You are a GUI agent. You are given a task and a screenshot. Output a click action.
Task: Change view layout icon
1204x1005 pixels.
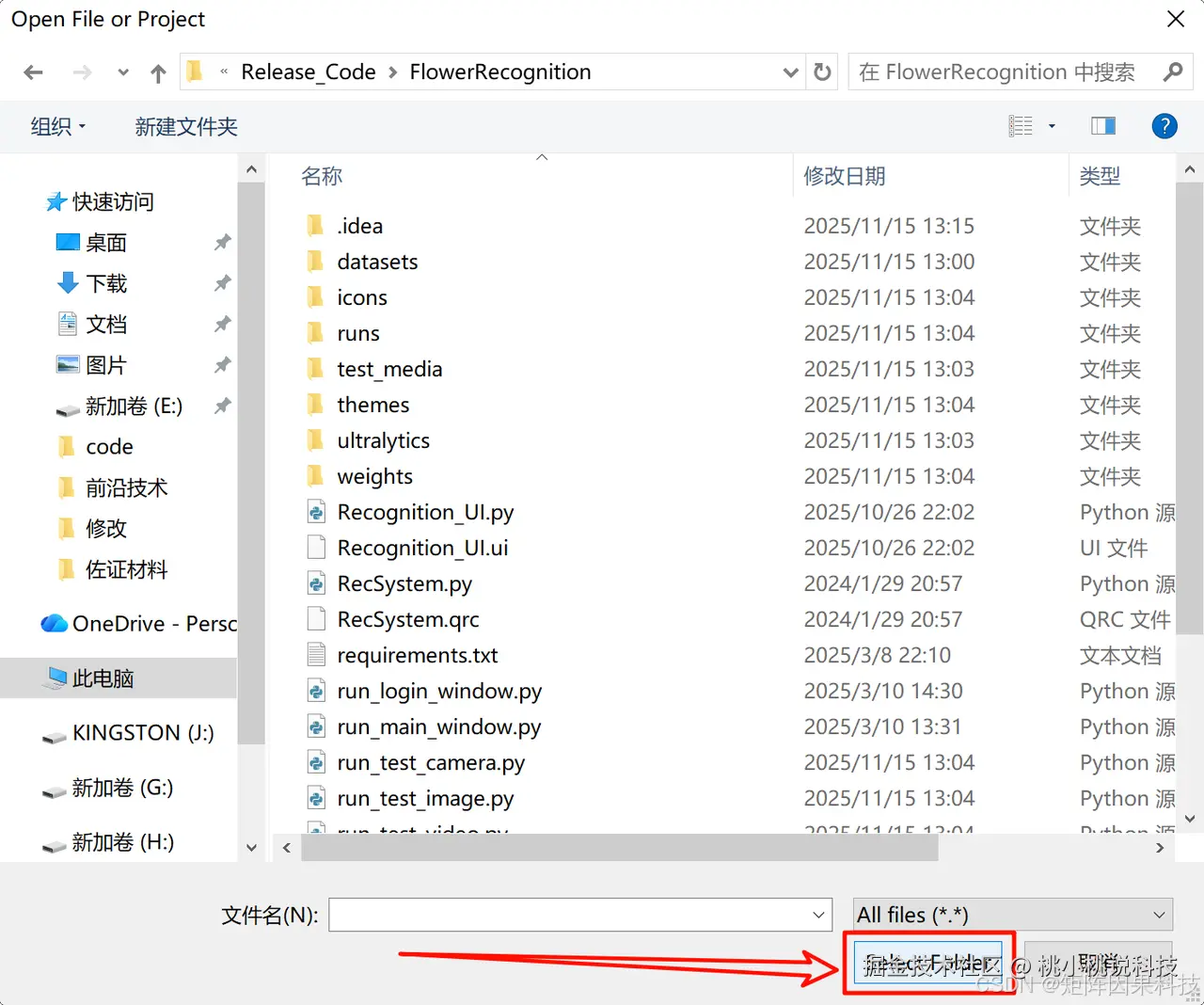[x=1021, y=126]
